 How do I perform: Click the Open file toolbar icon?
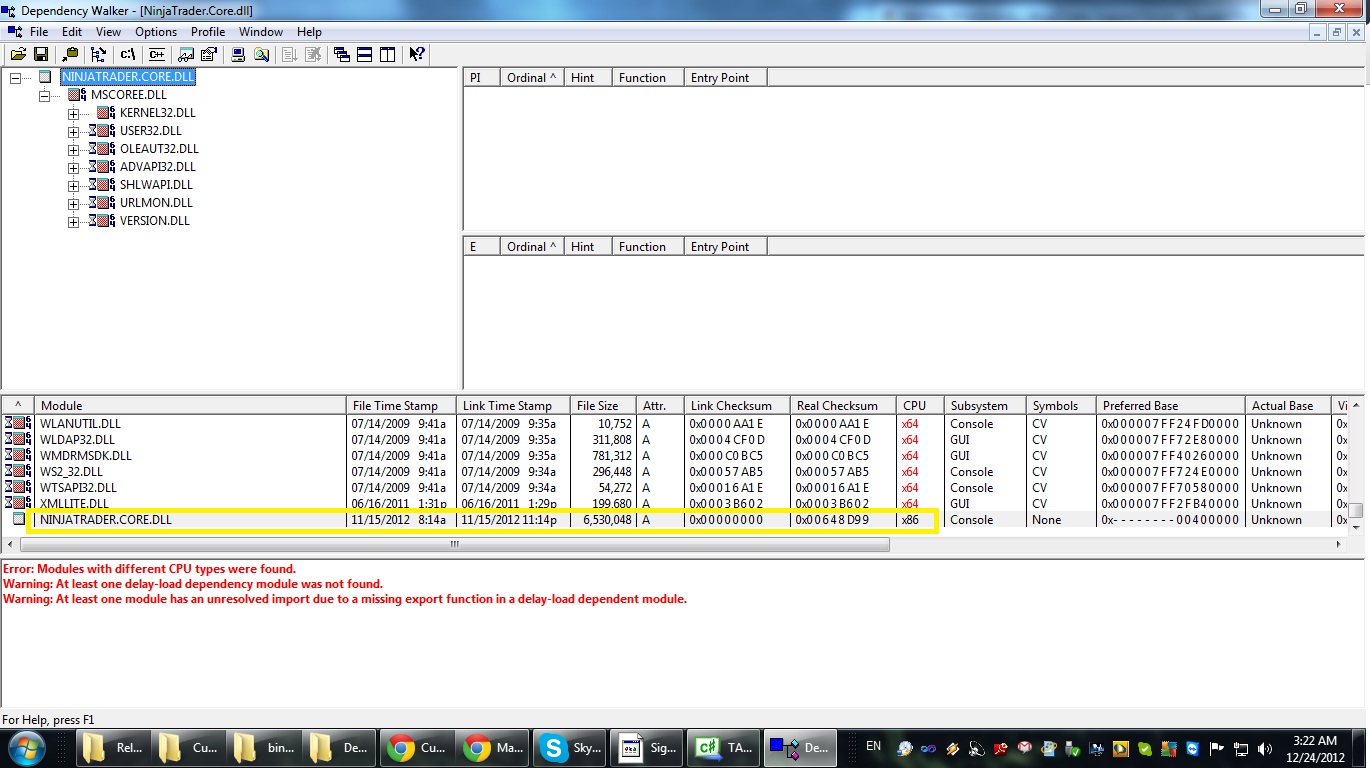pos(18,54)
